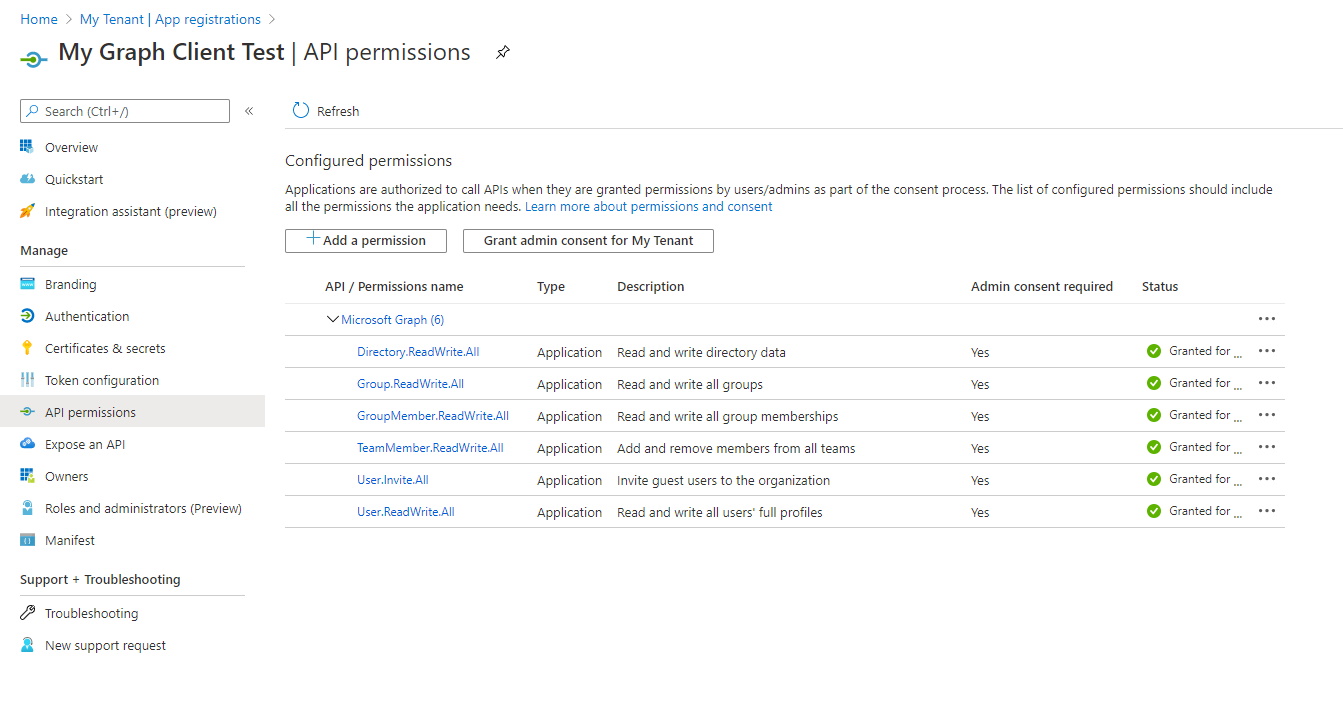Click green granted checkmark for User.Invite.All
The image size is (1343, 724).
click(x=1154, y=479)
